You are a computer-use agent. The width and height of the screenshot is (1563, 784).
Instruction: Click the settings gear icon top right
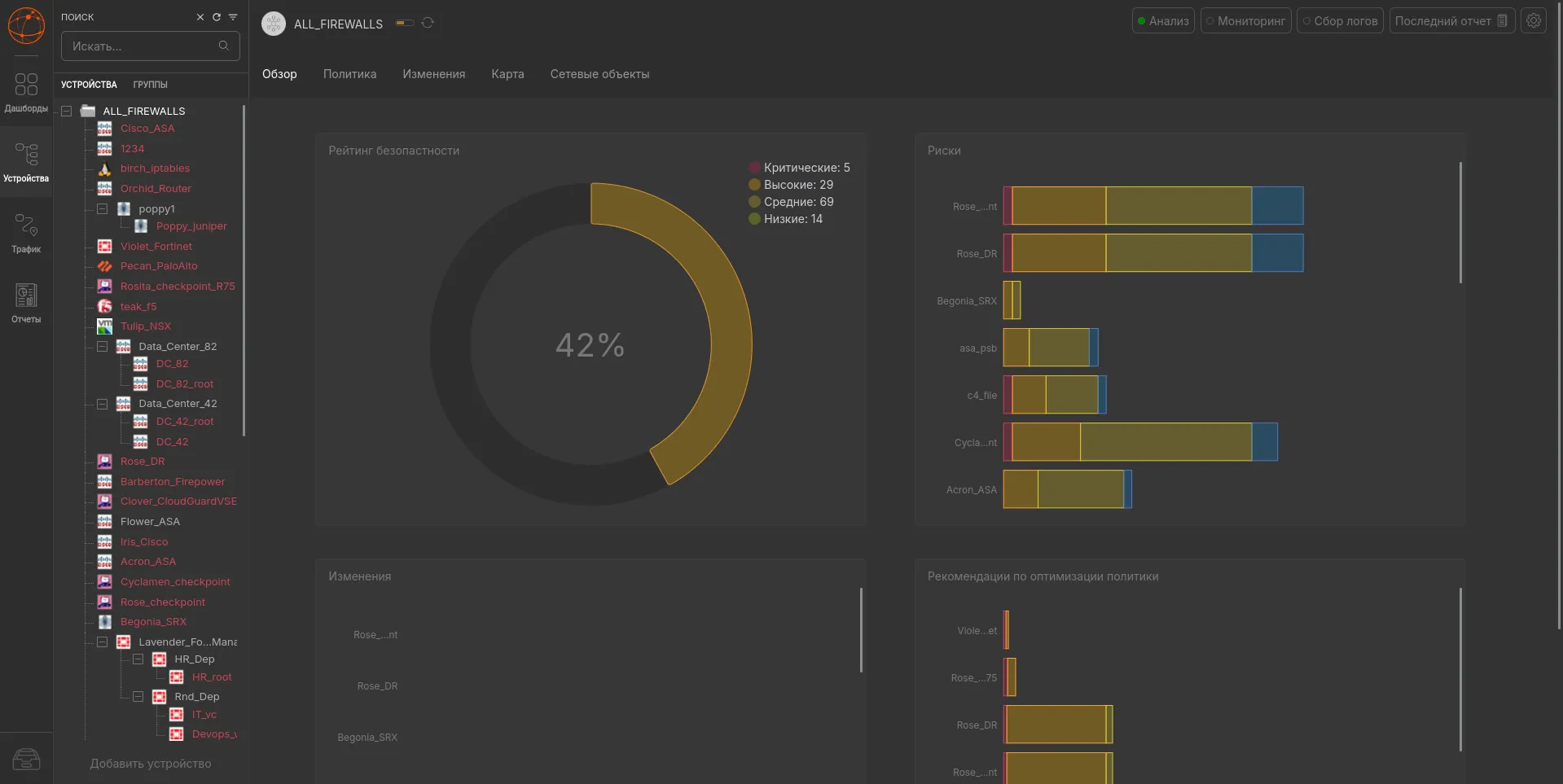tap(1534, 21)
